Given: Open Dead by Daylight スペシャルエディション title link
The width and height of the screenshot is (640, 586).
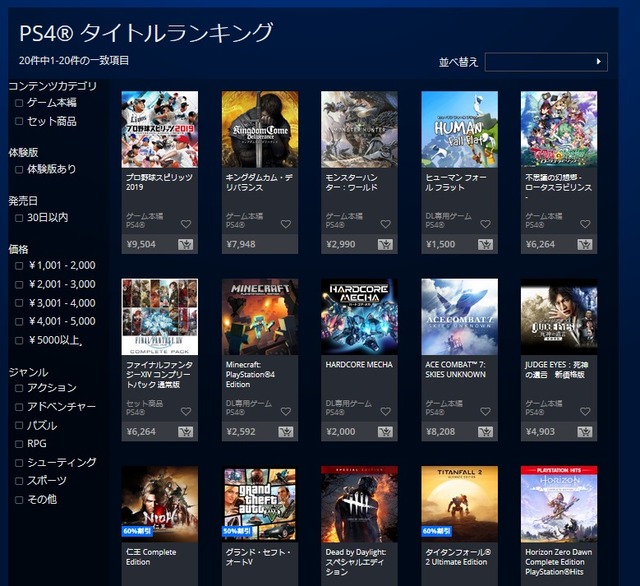Looking at the screenshot, I should [356, 562].
